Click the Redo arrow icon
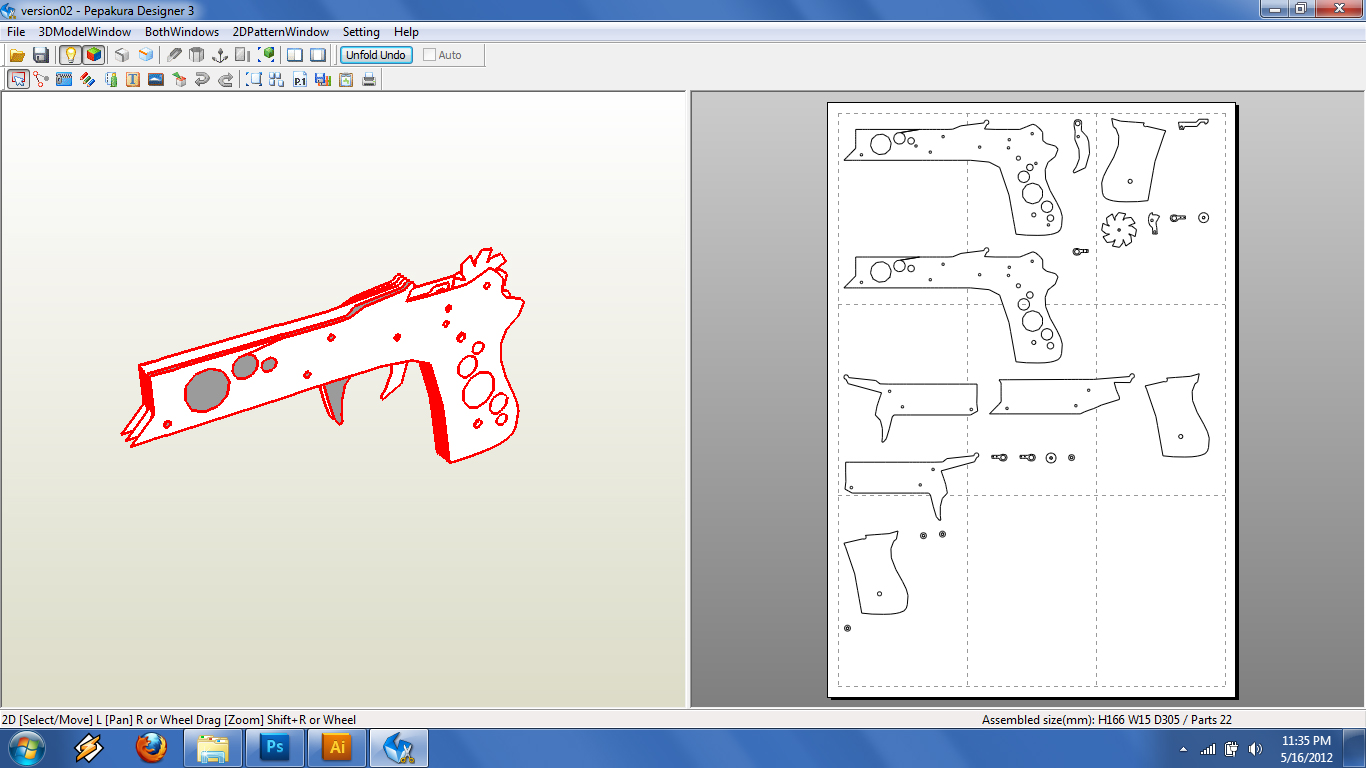1366x768 pixels. coord(225,79)
